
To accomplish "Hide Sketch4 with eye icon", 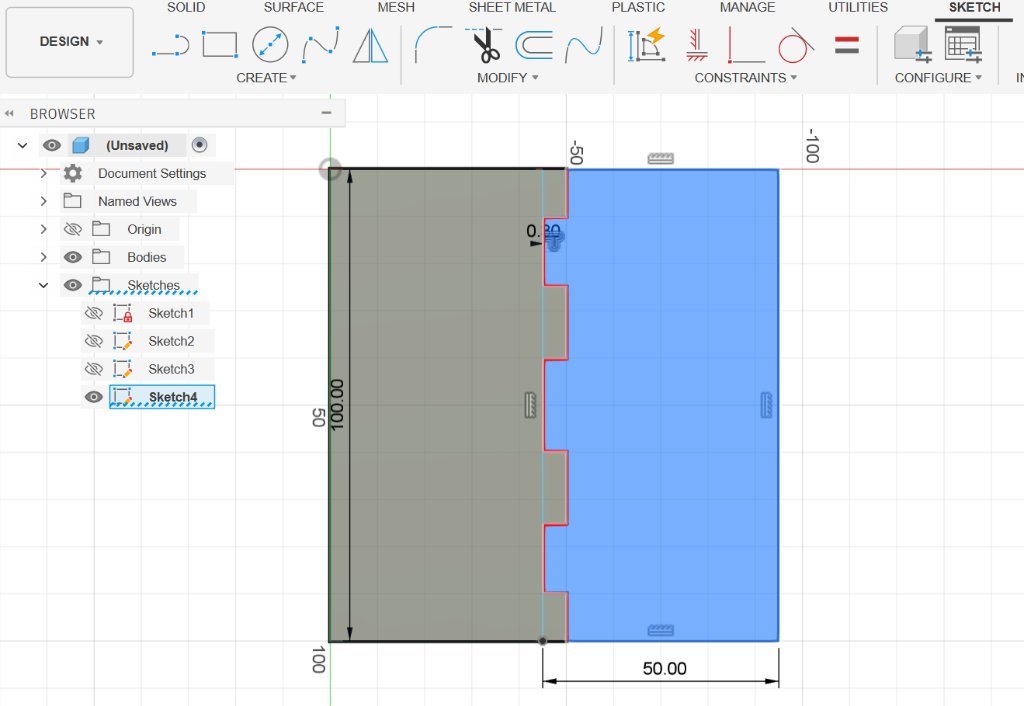I will coord(93,397).
